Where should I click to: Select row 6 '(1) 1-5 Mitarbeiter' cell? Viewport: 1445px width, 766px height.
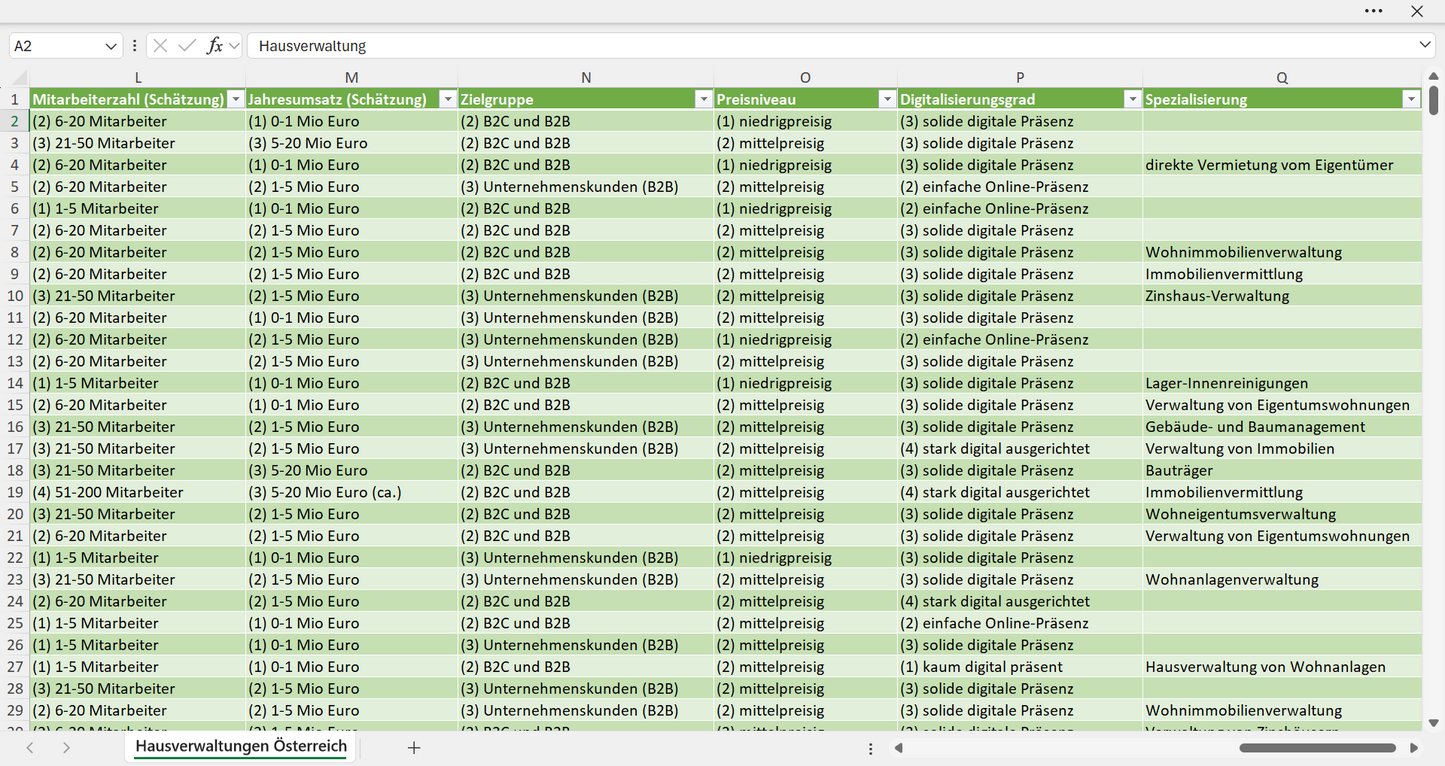[x=138, y=209]
